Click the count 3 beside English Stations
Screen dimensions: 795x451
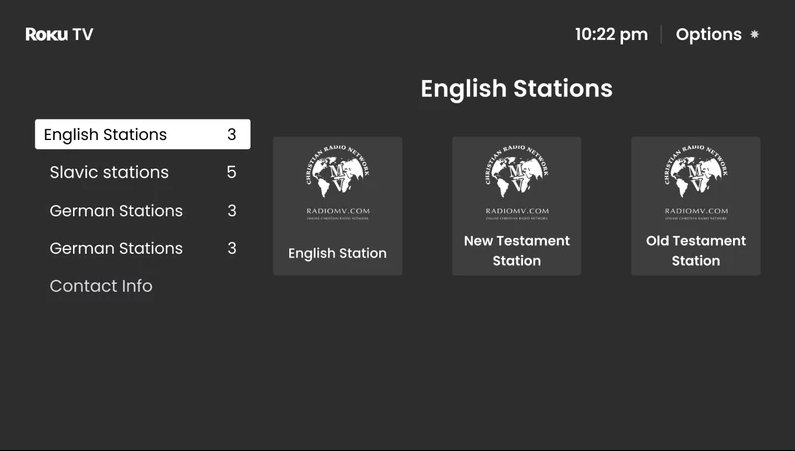pos(232,134)
